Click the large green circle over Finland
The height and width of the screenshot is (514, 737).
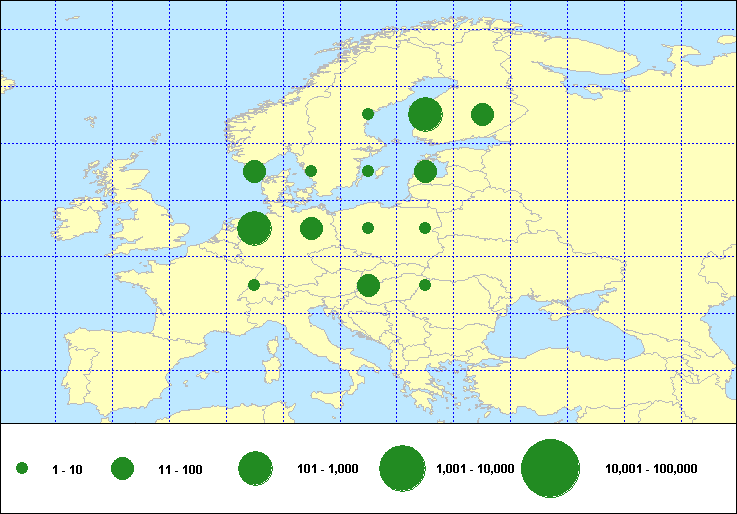(x=425, y=114)
